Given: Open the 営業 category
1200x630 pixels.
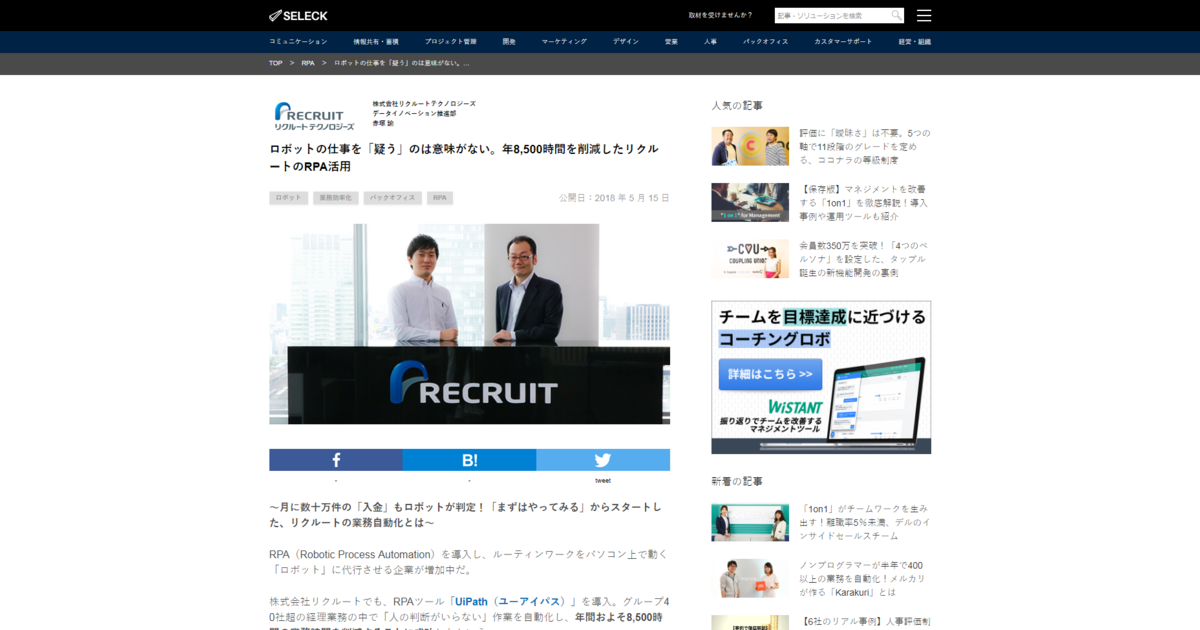Looking at the screenshot, I should point(671,41).
